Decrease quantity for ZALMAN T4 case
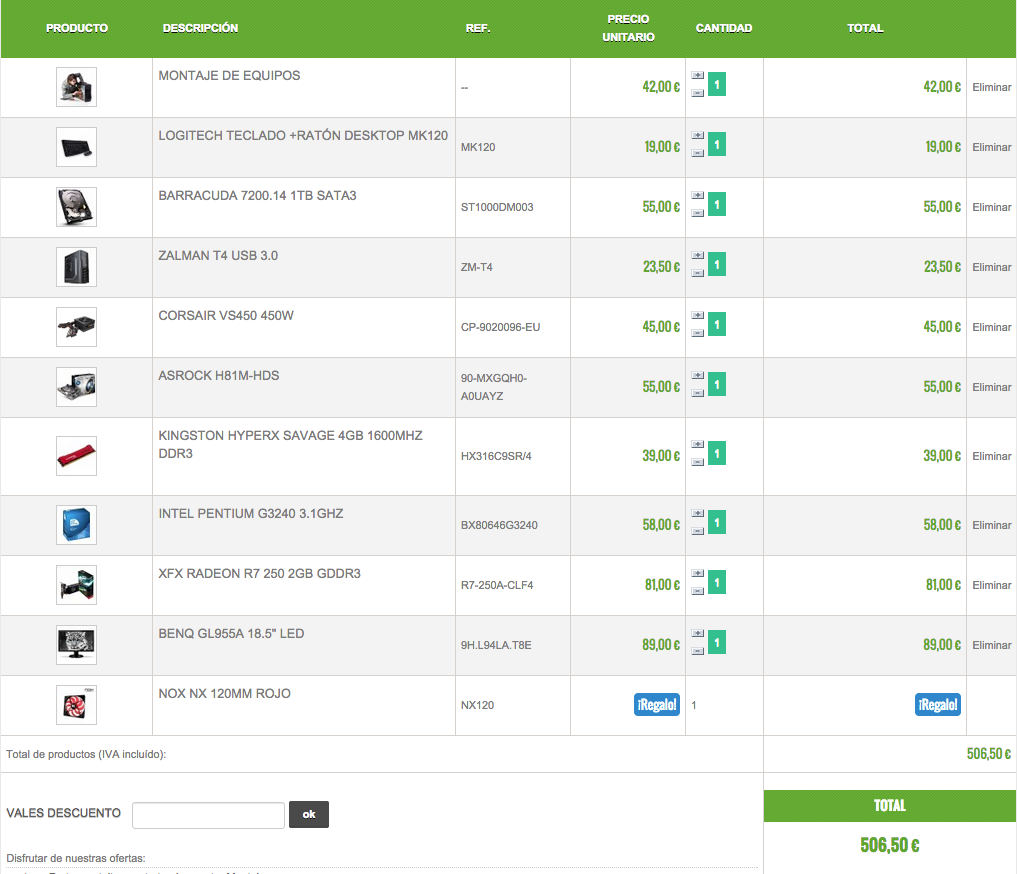This screenshot has height=874, width=1019. click(x=697, y=273)
